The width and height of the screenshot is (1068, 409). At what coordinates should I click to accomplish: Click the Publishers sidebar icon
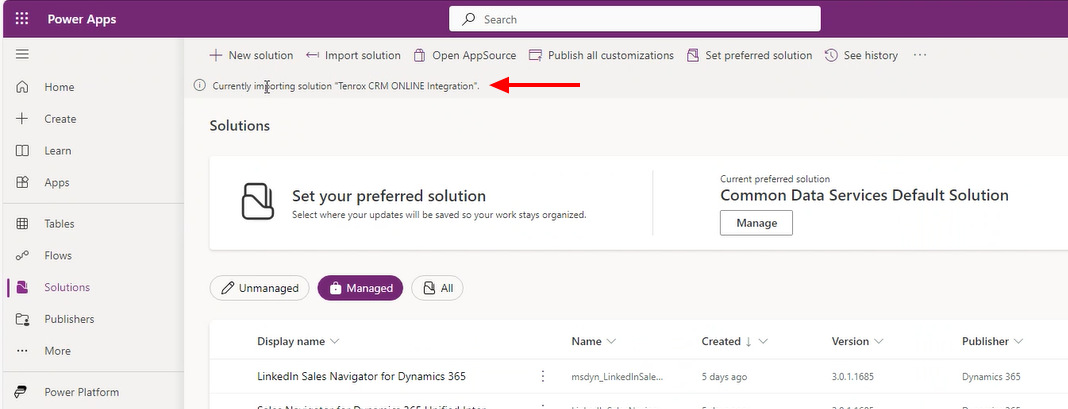[22, 319]
